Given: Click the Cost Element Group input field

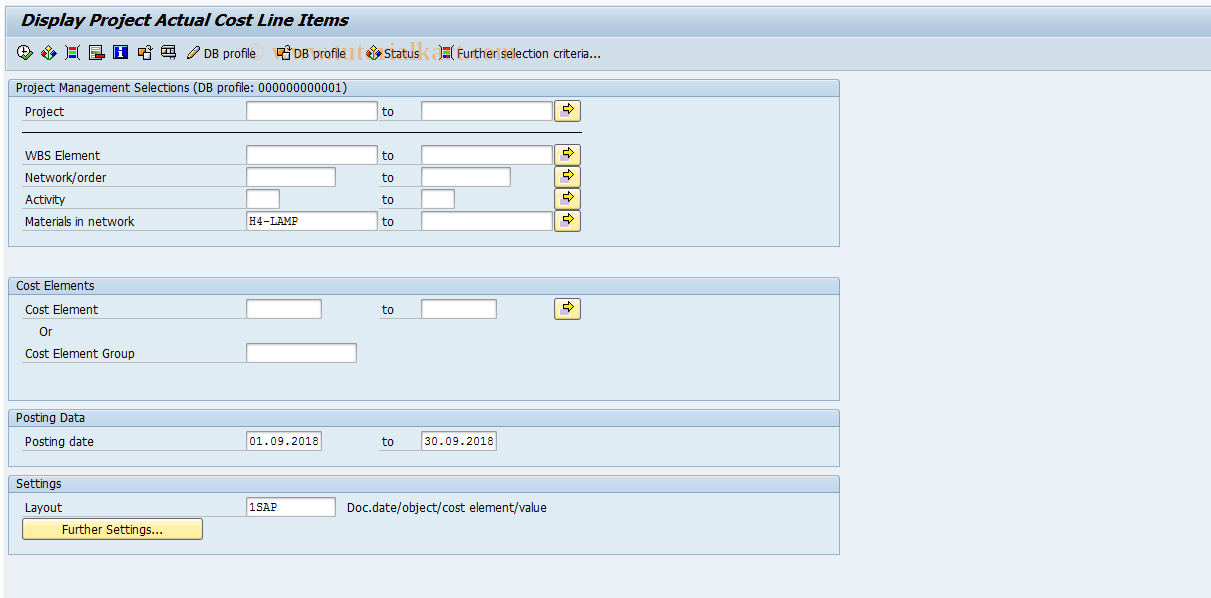Looking at the screenshot, I should click(301, 352).
